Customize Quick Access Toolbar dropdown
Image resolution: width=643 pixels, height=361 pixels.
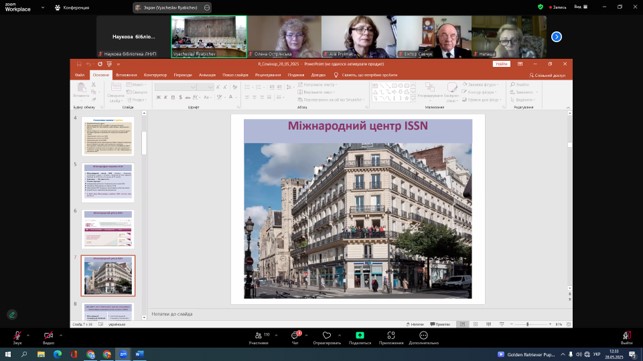[x=119, y=64]
